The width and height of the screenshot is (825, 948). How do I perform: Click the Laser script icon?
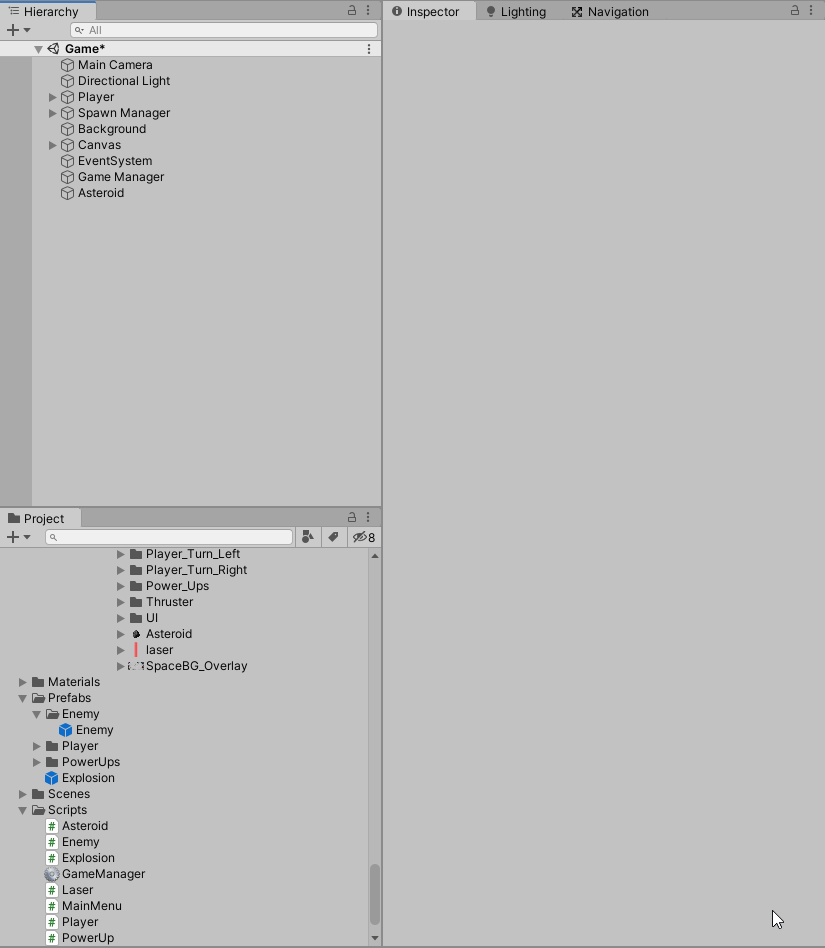(52, 890)
